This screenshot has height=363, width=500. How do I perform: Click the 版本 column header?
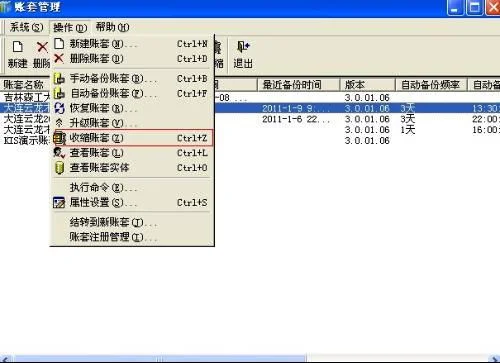tap(367, 85)
